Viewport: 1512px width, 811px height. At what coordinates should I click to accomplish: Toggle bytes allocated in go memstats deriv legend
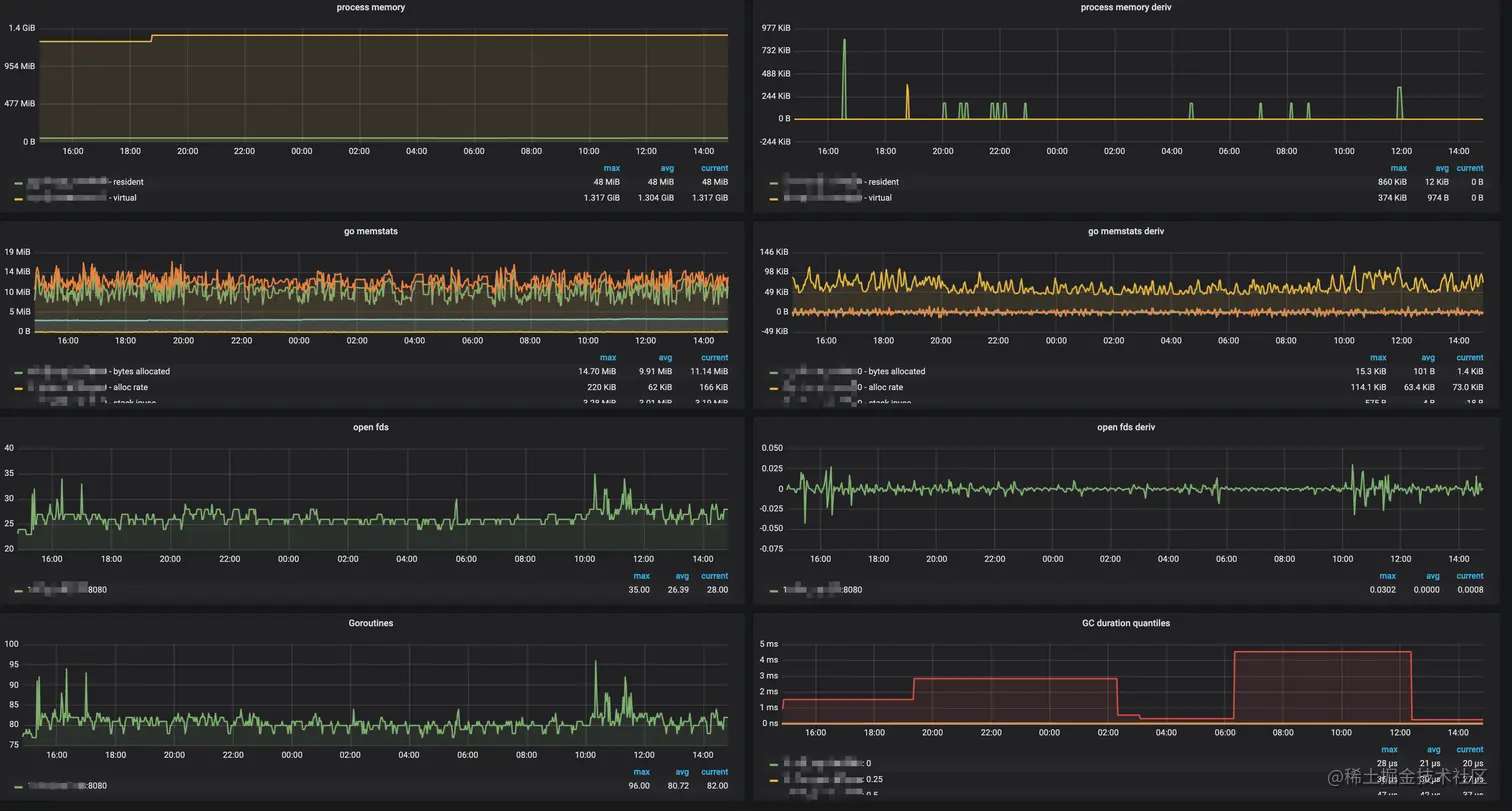pyautogui.click(x=854, y=371)
